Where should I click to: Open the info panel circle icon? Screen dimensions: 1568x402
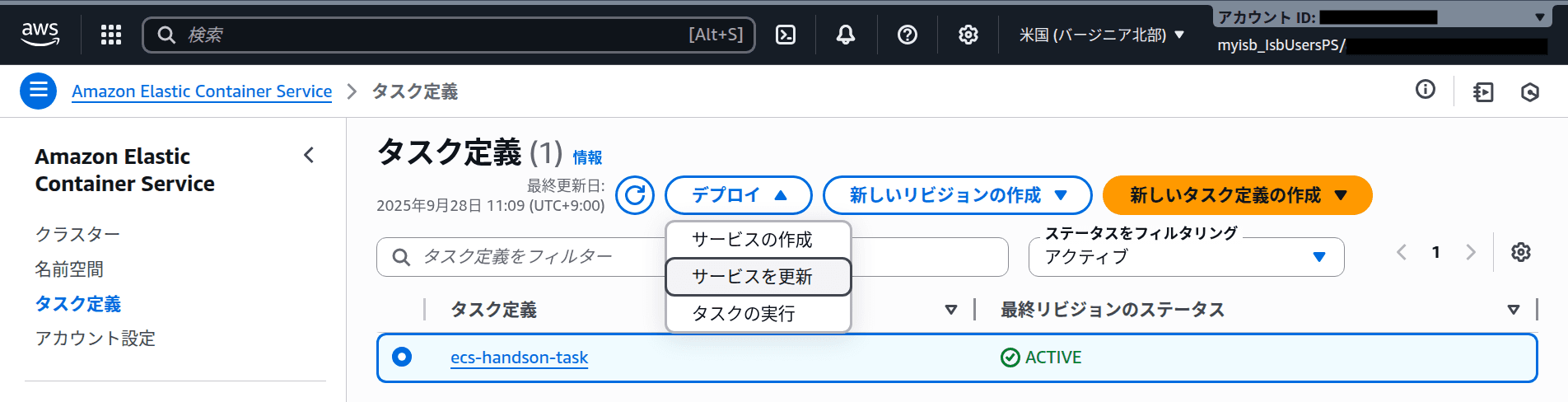[1426, 90]
